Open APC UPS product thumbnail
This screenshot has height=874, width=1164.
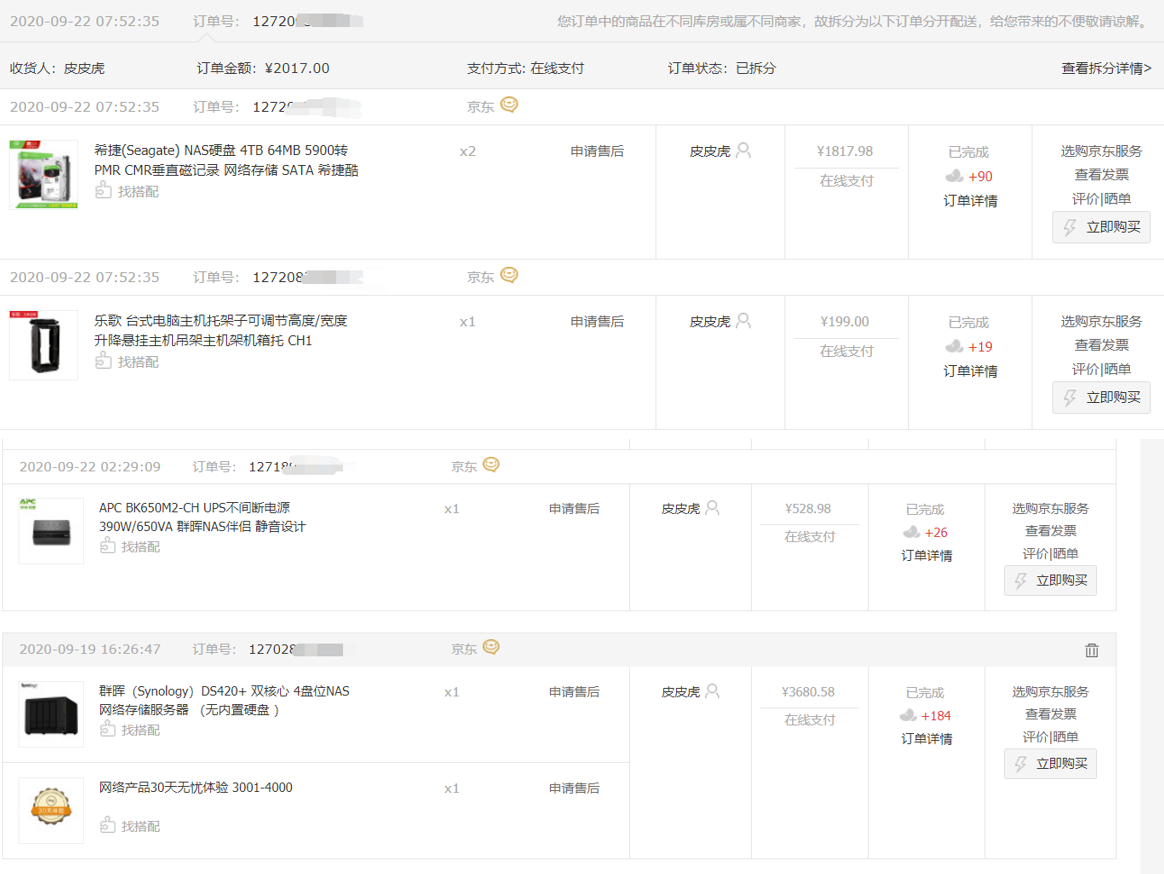51,531
